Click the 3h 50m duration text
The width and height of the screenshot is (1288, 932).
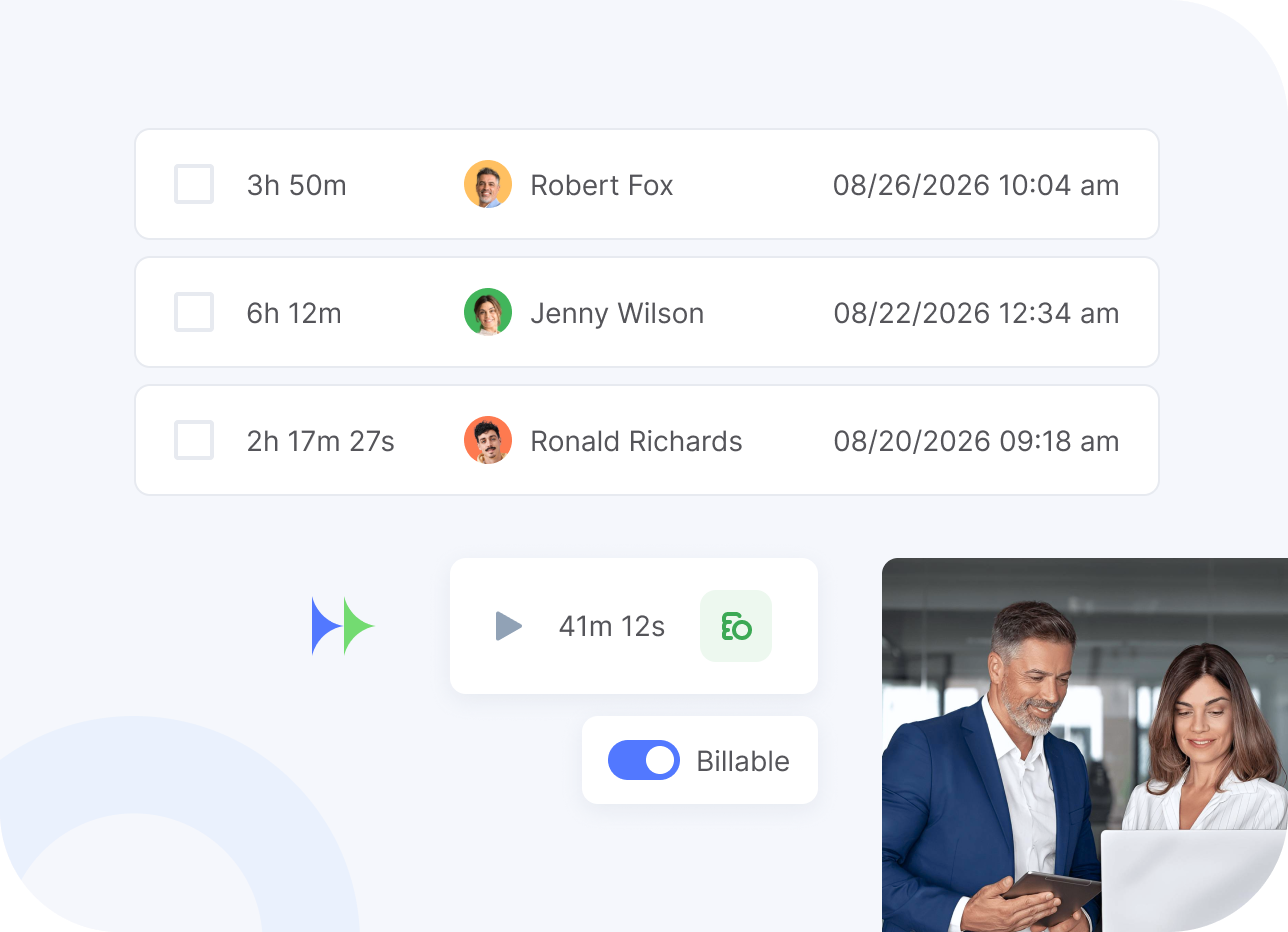tap(297, 186)
